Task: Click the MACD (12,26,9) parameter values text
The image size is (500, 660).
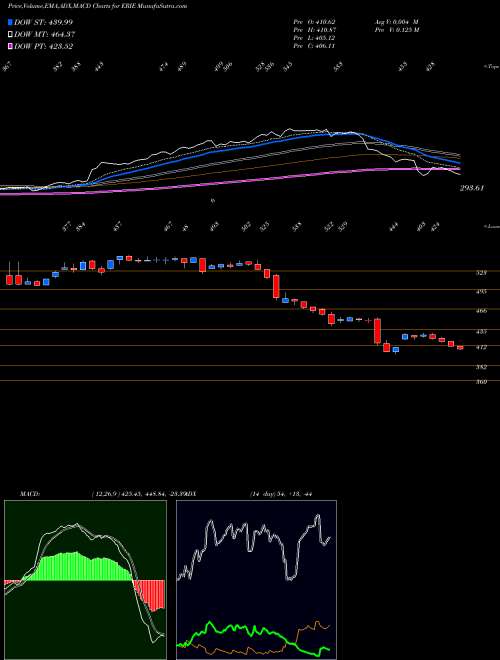Action: tap(137, 494)
